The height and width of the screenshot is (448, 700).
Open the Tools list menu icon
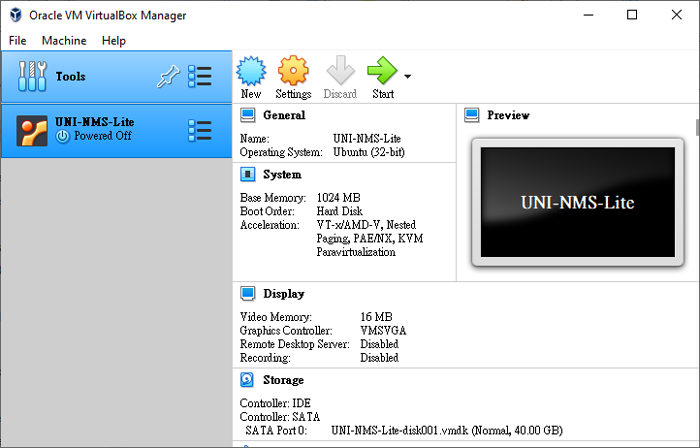pos(200,77)
